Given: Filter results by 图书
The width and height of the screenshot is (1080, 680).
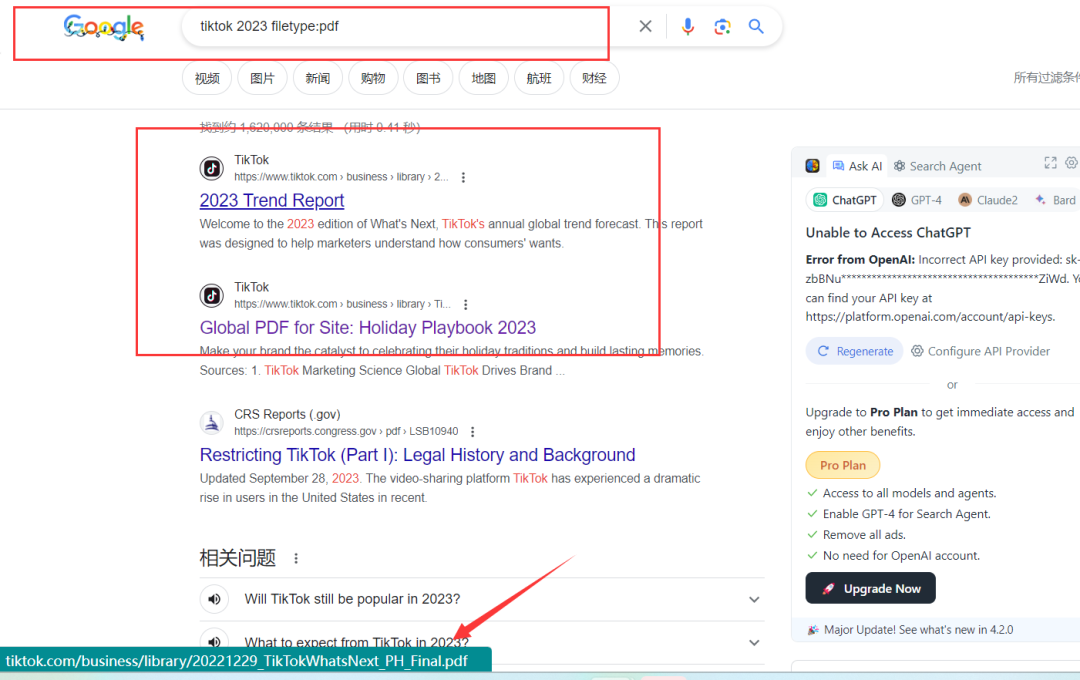Looking at the screenshot, I should pos(428,79).
